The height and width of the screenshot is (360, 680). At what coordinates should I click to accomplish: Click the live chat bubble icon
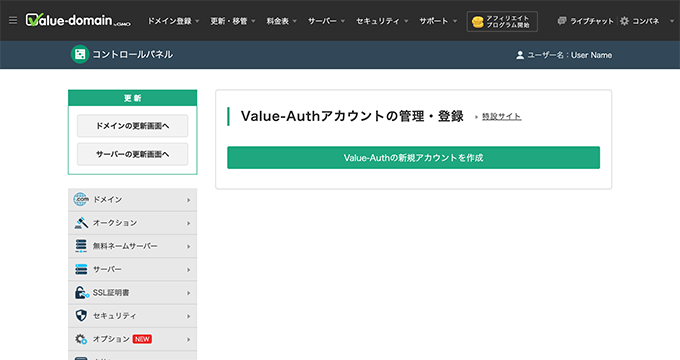[x=562, y=20]
